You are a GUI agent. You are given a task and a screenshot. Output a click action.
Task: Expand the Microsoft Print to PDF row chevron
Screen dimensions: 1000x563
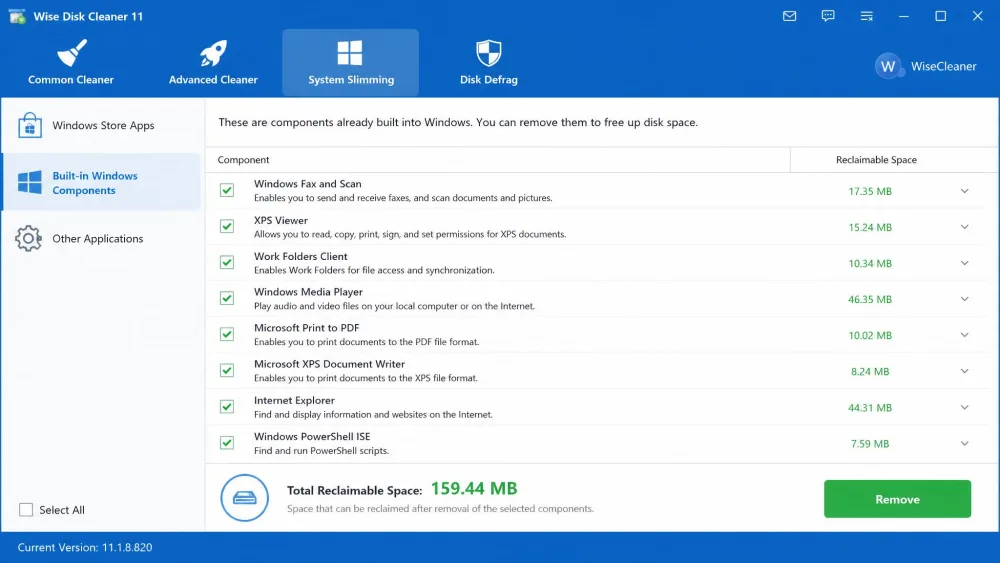pos(964,335)
